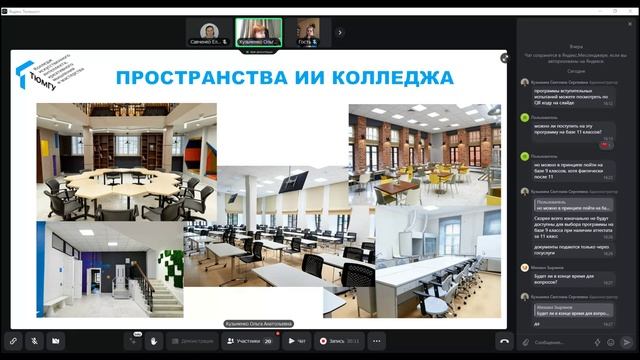
Task: Open the three-dots more options menu
Action: click(376, 341)
